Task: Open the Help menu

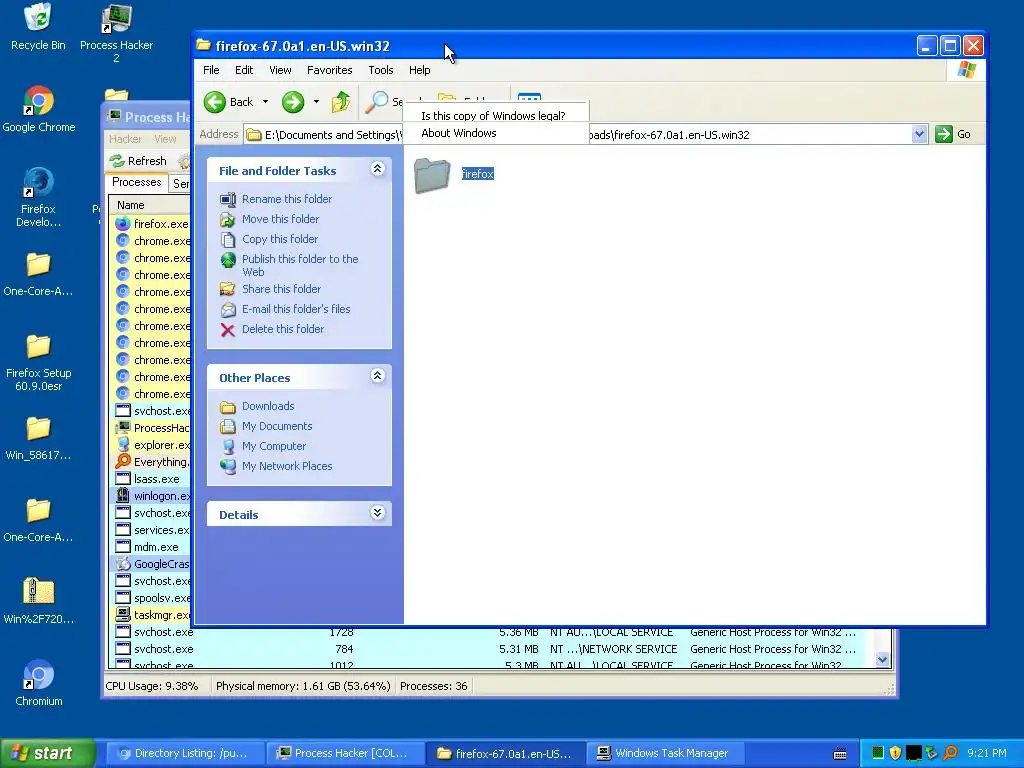Action: tap(419, 70)
